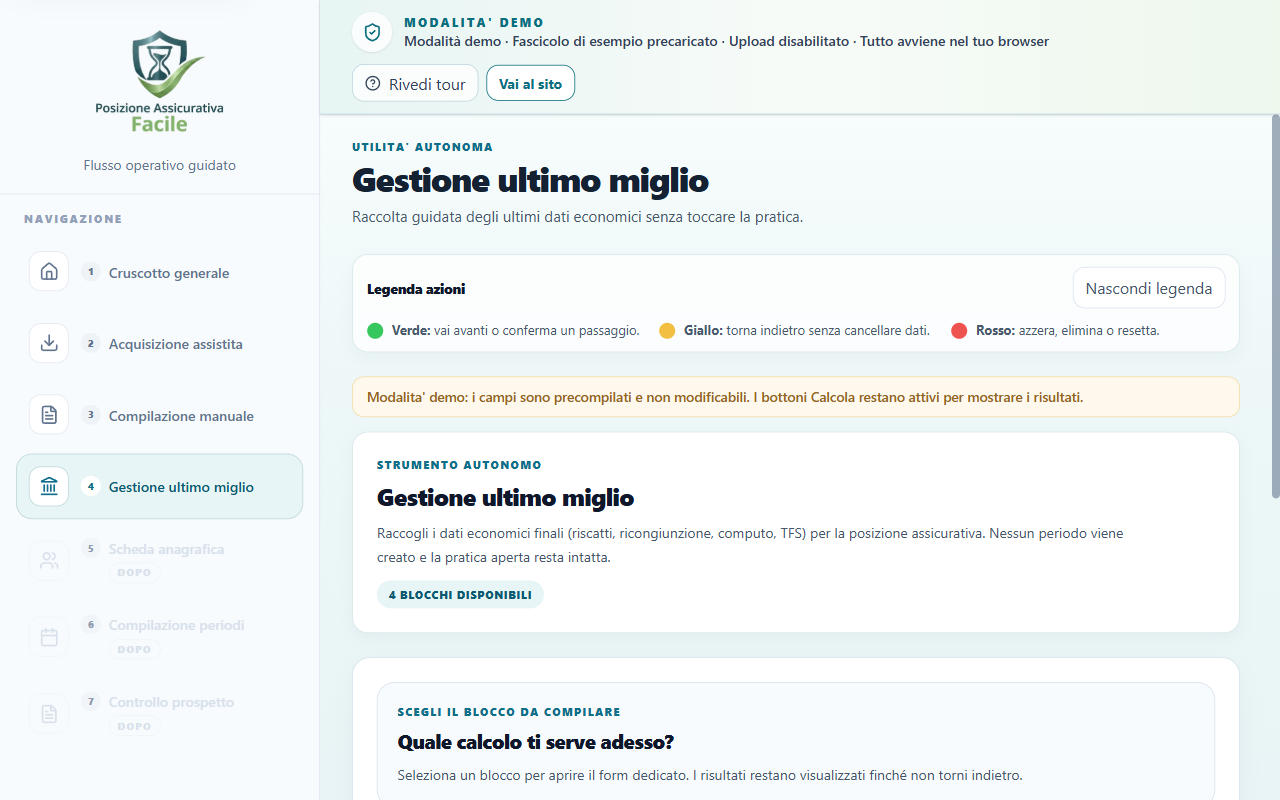Click the yellow Giallo legend dot
This screenshot has height=800, width=1280.
click(667, 330)
